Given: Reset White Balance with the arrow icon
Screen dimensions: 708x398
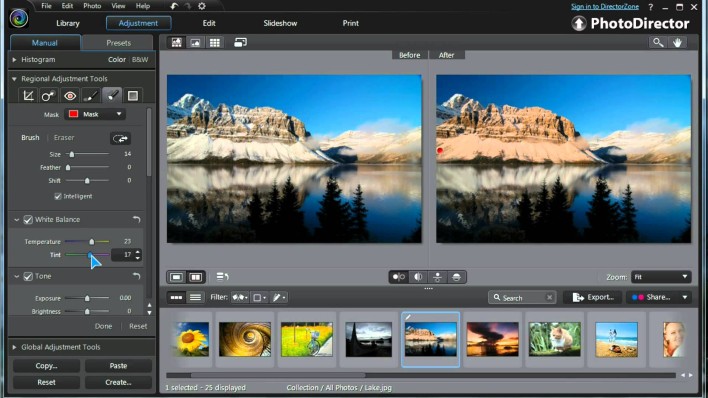Looking at the screenshot, I should click(x=136, y=220).
